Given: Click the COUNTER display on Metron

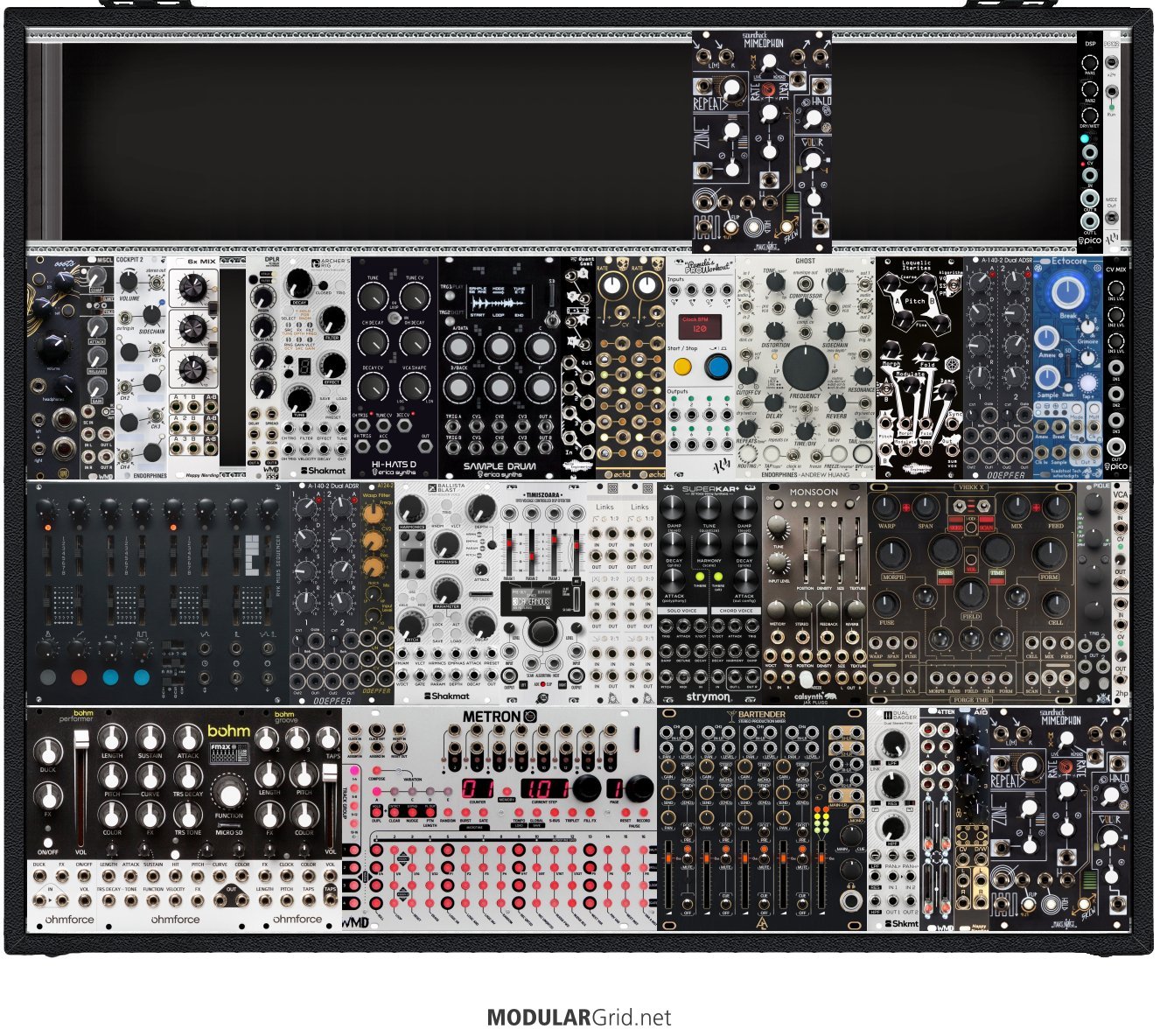Looking at the screenshot, I should click(x=478, y=788).
